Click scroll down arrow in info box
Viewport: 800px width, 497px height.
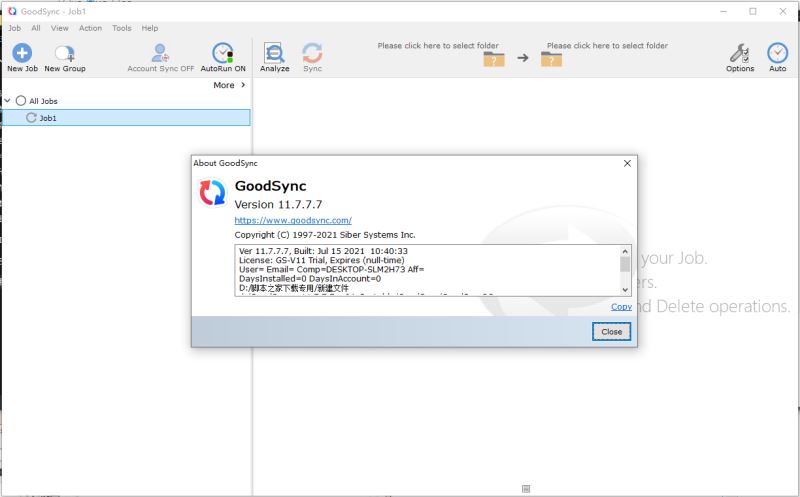coord(625,290)
